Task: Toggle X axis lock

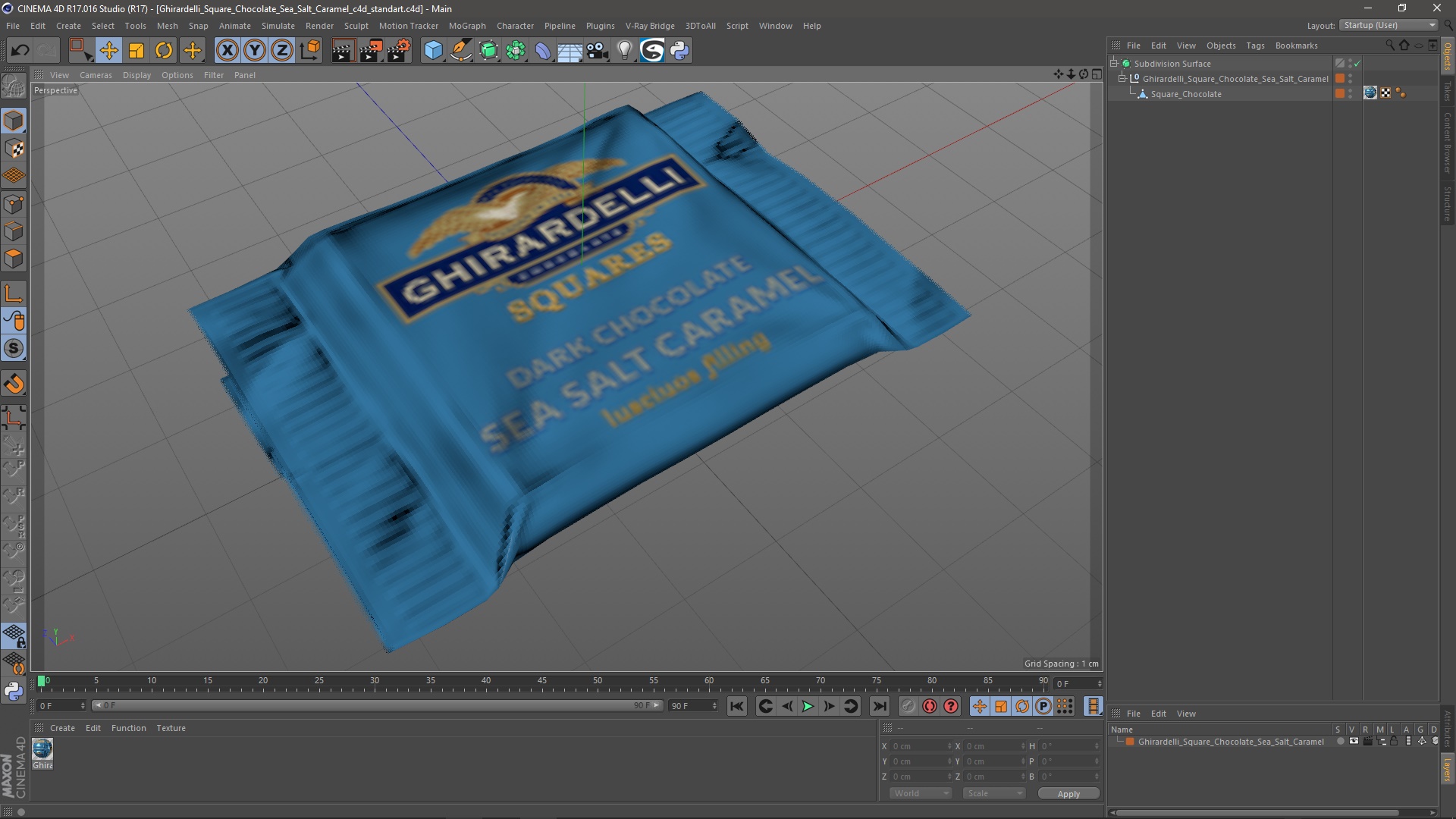Action: (227, 50)
